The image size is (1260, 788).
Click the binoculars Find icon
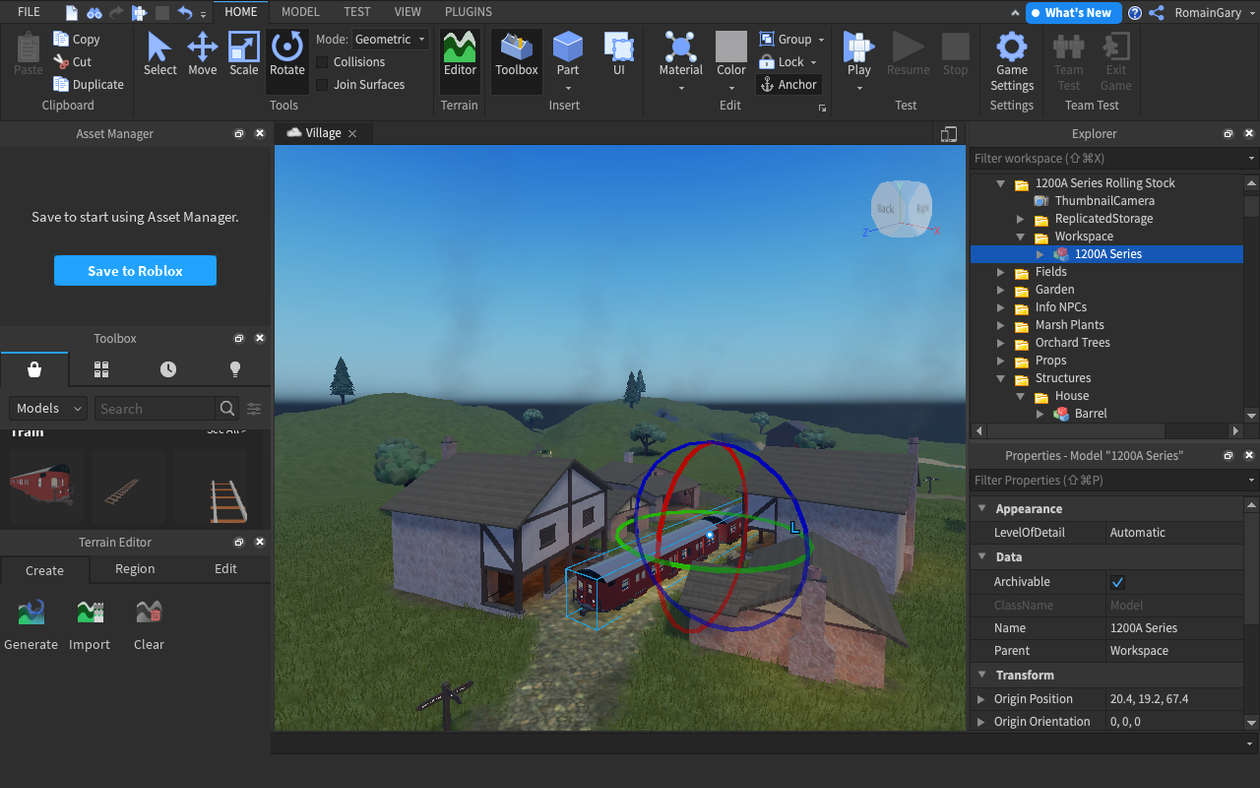pos(94,13)
